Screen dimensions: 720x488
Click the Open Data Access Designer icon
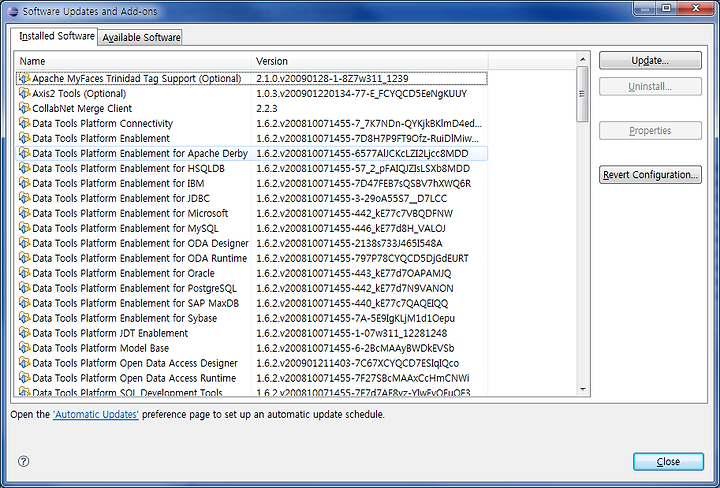(x=24, y=363)
